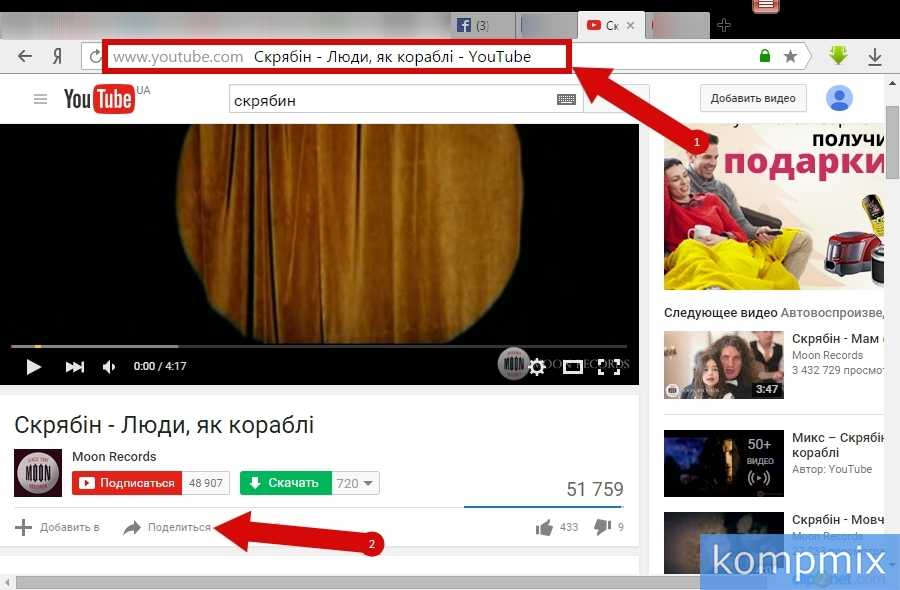Open browser downloads arrow icon

pos(875,56)
